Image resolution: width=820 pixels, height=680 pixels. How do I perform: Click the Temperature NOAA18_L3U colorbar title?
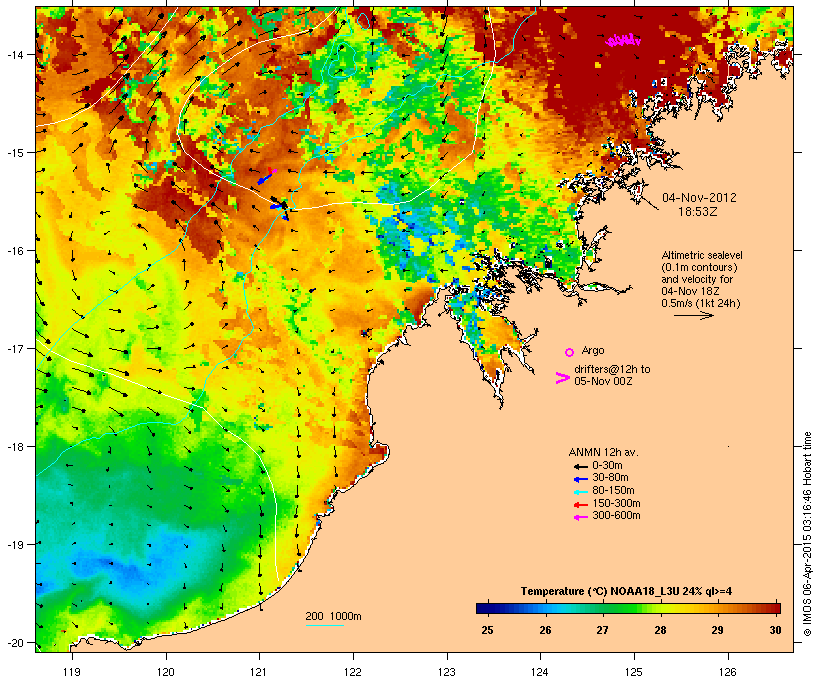click(627, 591)
